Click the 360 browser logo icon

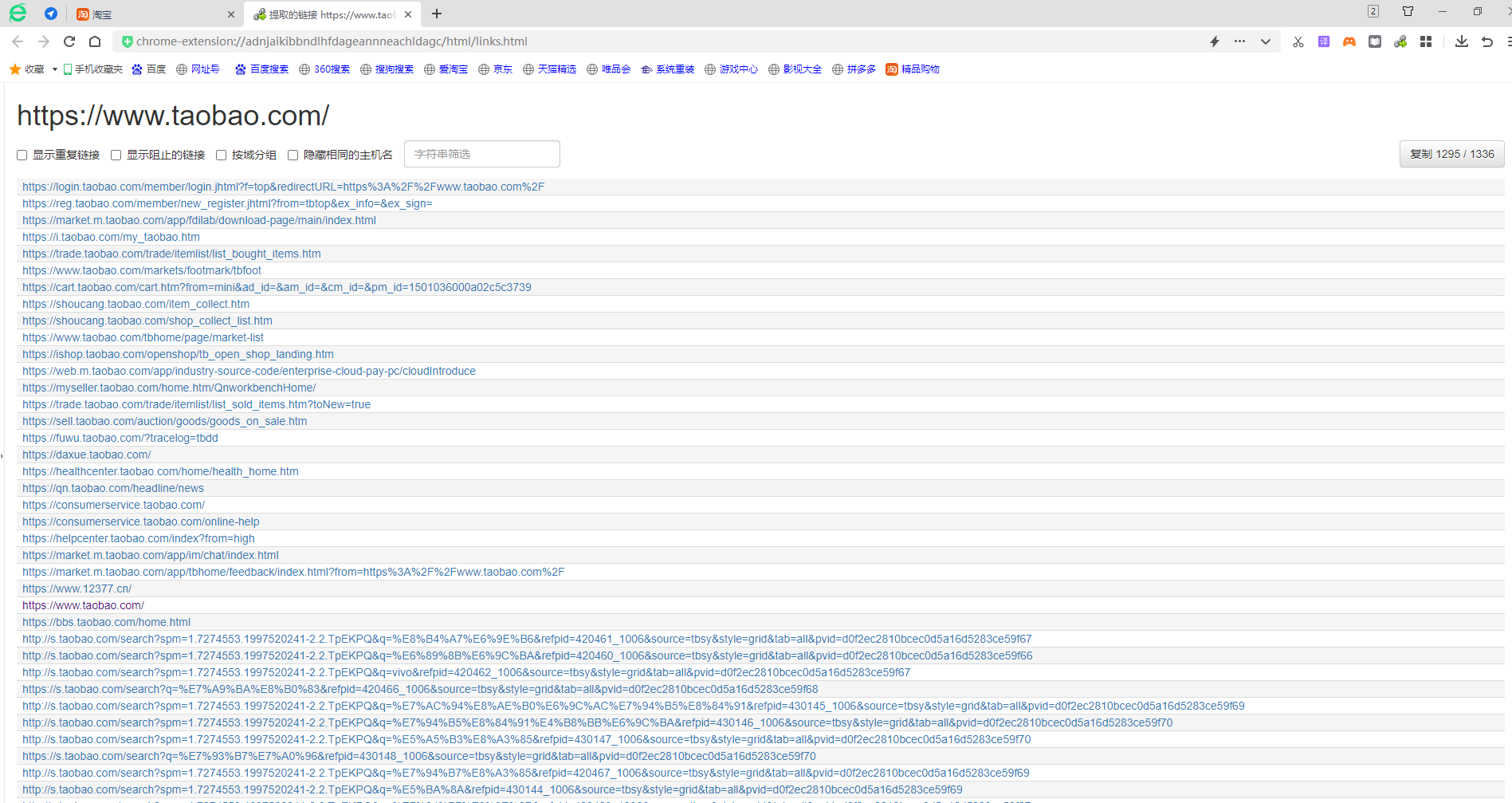18,13
